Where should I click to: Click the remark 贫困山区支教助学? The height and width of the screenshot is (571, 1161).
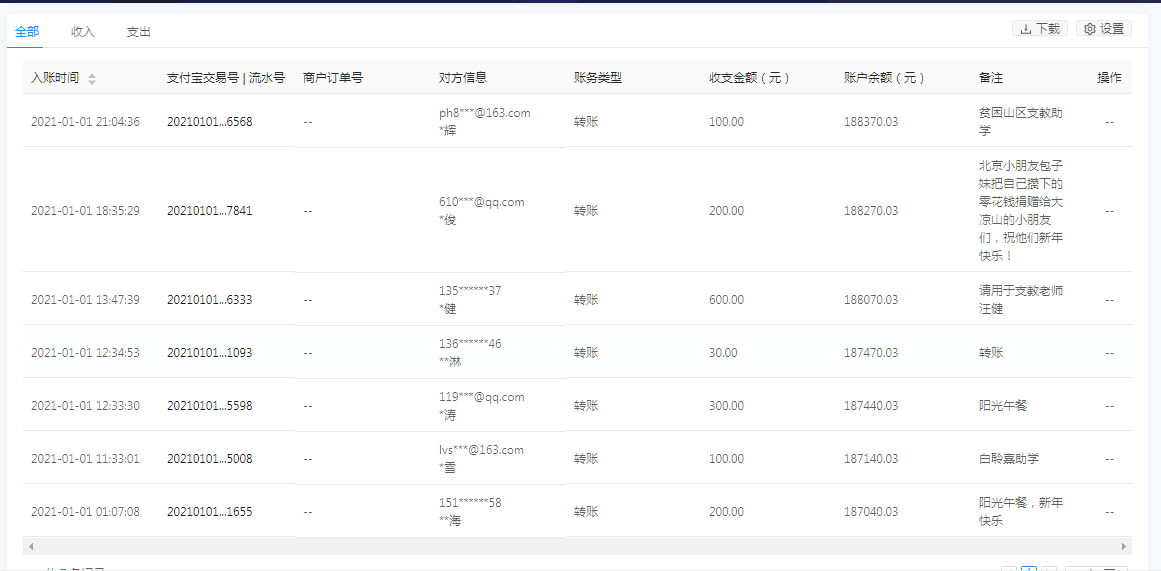1021,121
